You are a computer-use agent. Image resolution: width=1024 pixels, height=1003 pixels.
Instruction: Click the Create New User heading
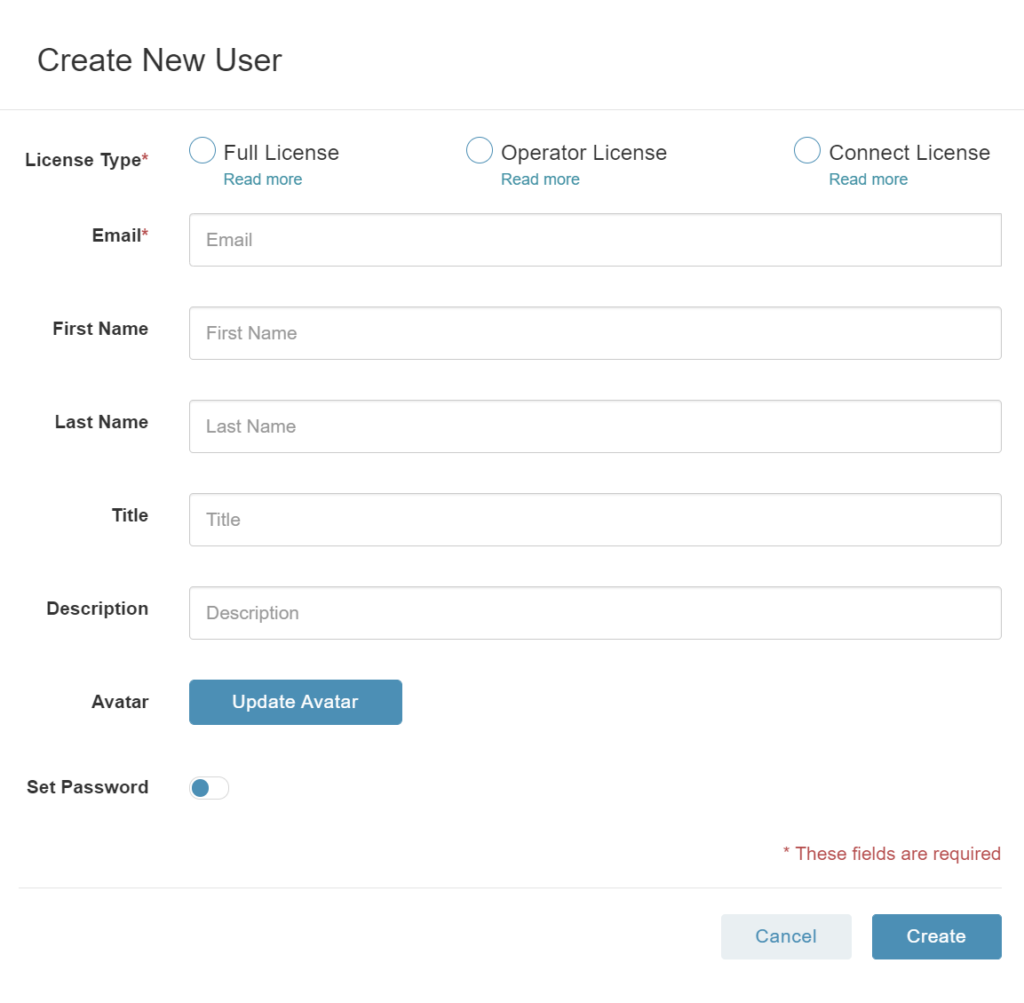[x=159, y=60]
